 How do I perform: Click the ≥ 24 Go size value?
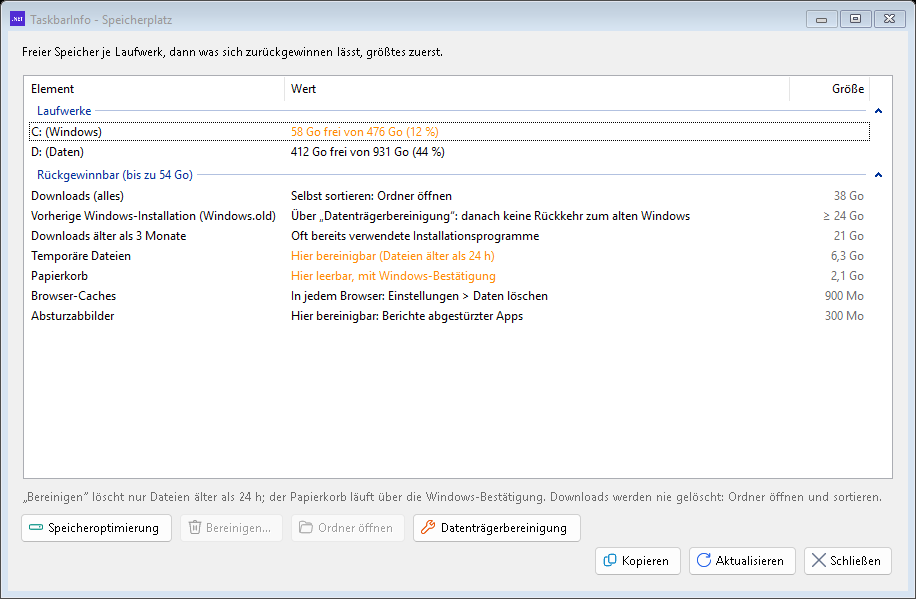click(844, 216)
